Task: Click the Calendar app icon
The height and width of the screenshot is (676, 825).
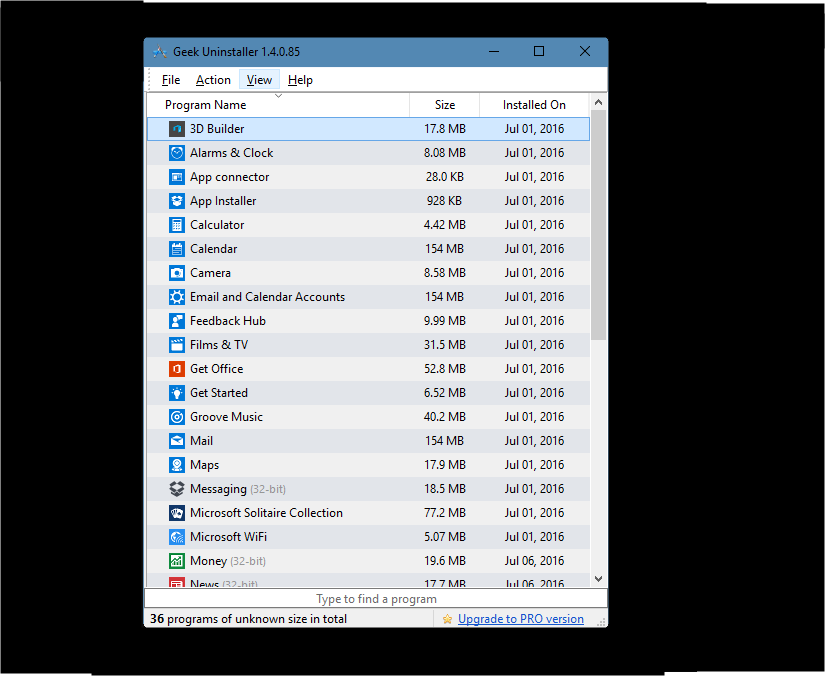Action: tap(177, 249)
